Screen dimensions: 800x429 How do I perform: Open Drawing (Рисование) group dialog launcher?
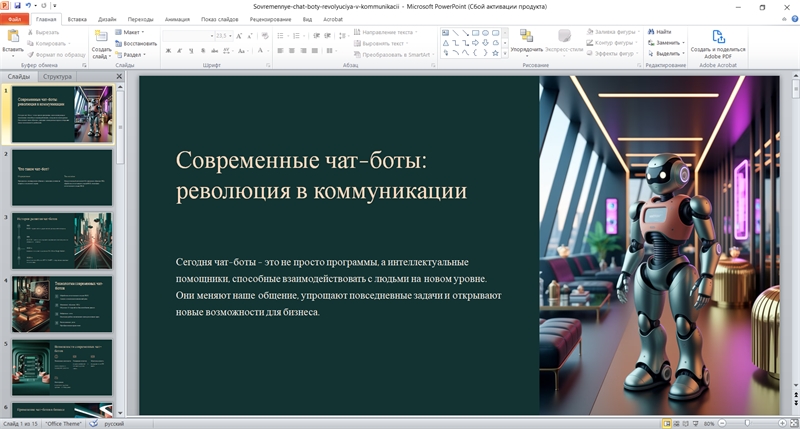click(639, 65)
